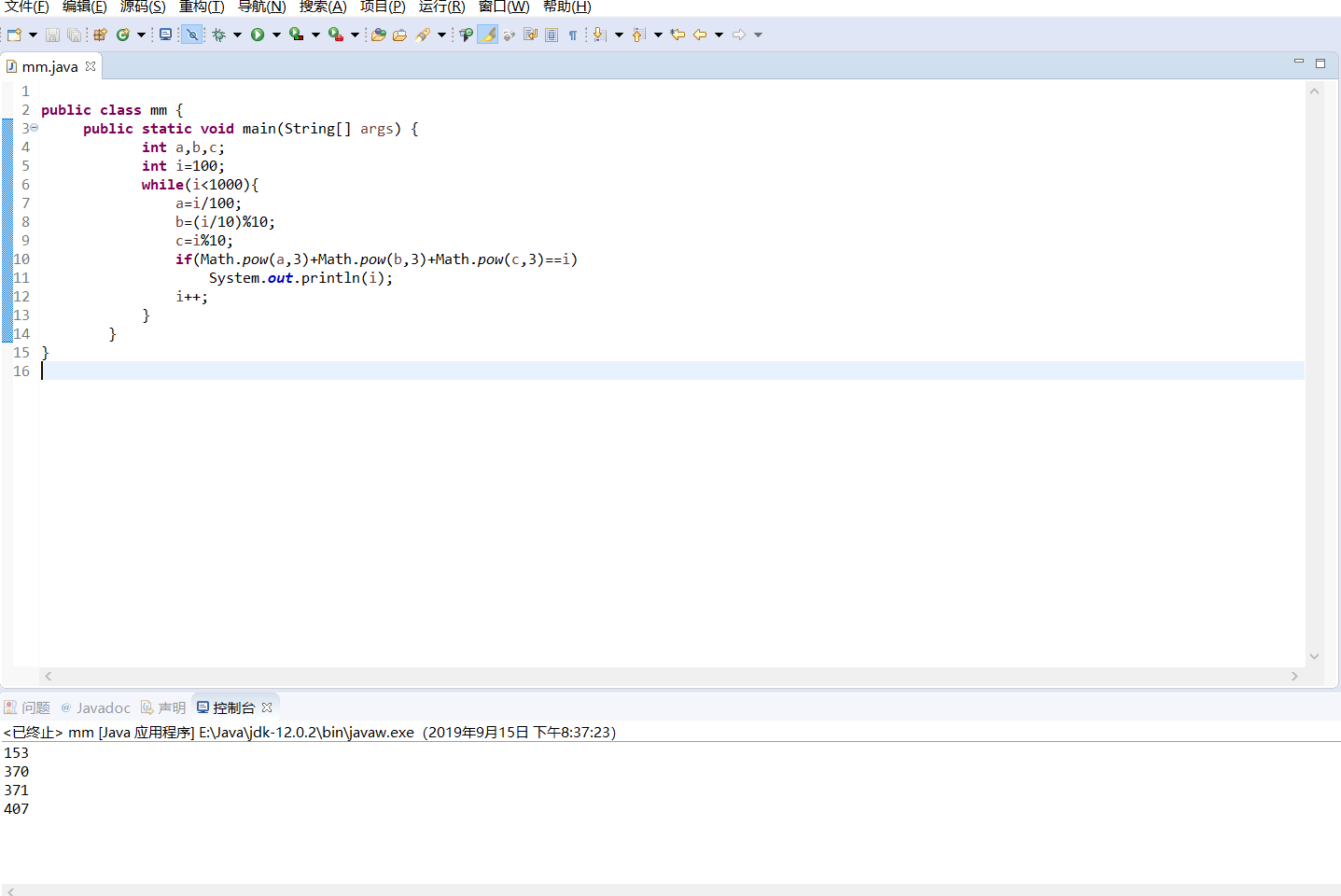Click the Next Annotation down-arrow icon
1341x896 pixels.
click(599, 35)
